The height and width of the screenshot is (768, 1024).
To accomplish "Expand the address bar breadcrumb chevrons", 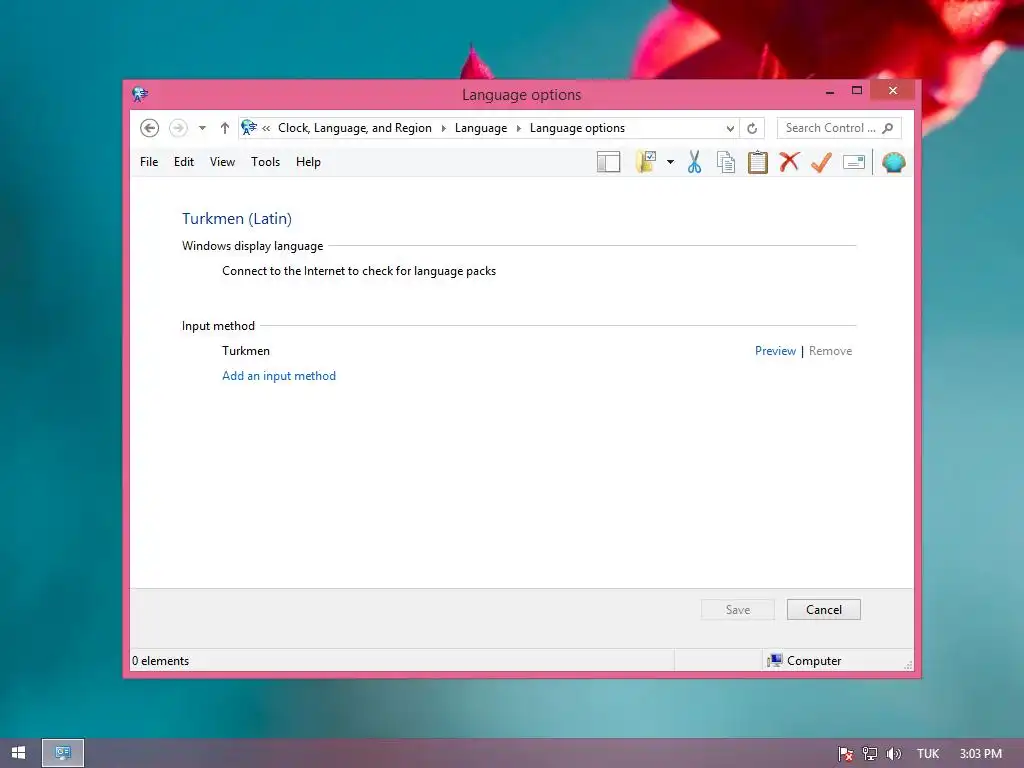I will 266,128.
